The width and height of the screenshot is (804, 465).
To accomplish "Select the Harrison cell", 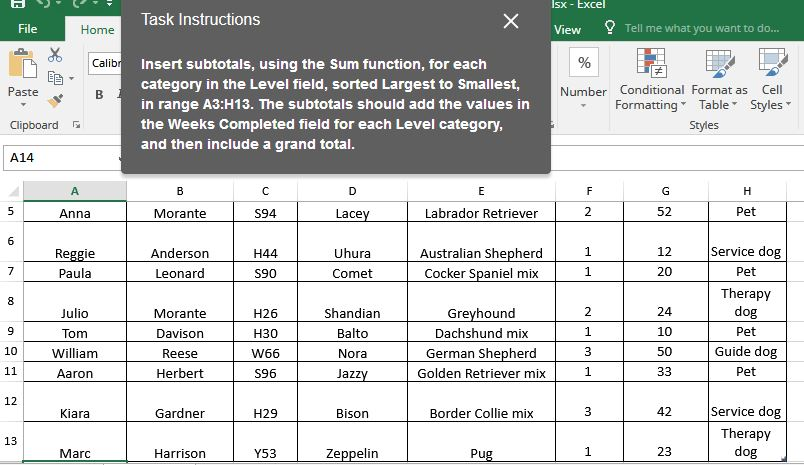I will 180,441.
